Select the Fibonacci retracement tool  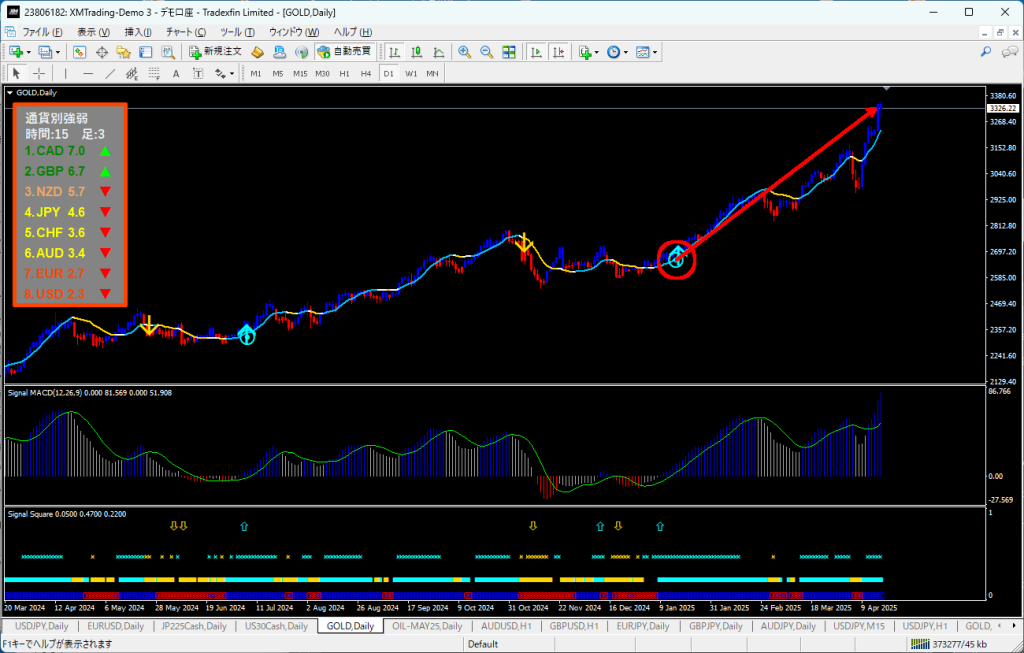point(154,74)
